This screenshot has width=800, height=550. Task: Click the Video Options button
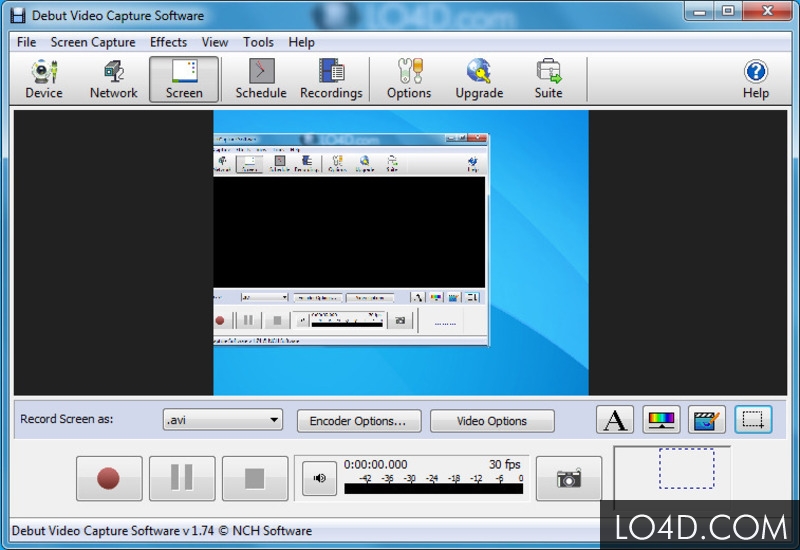[492, 421]
